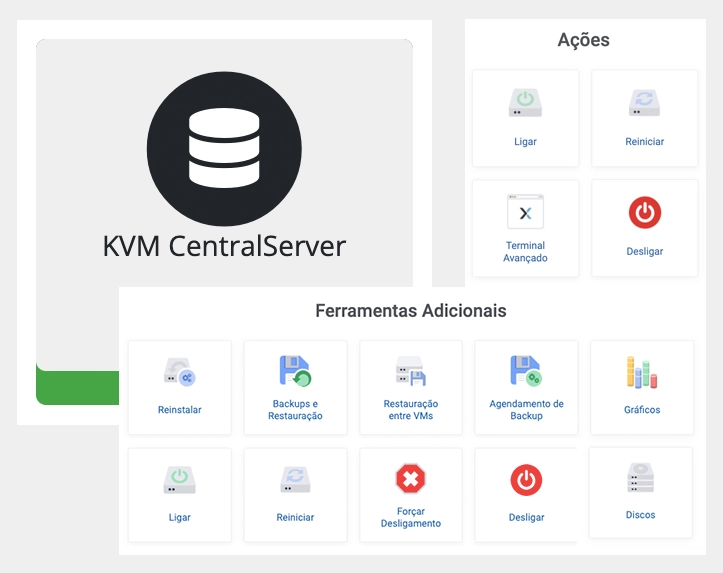Click the green status bar below server card
This screenshot has width=723, height=573.
pos(76,386)
